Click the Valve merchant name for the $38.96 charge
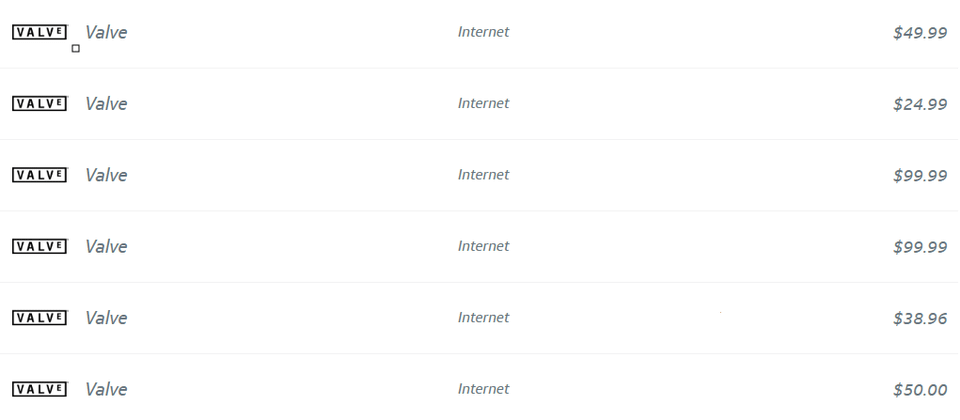The width and height of the screenshot is (960, 420). click(x=106, y=318)
